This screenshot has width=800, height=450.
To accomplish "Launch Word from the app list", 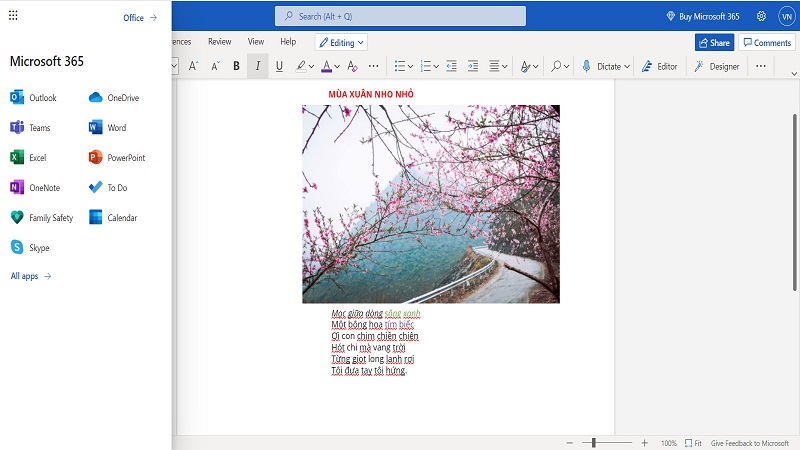I will (x=107, y=128).
